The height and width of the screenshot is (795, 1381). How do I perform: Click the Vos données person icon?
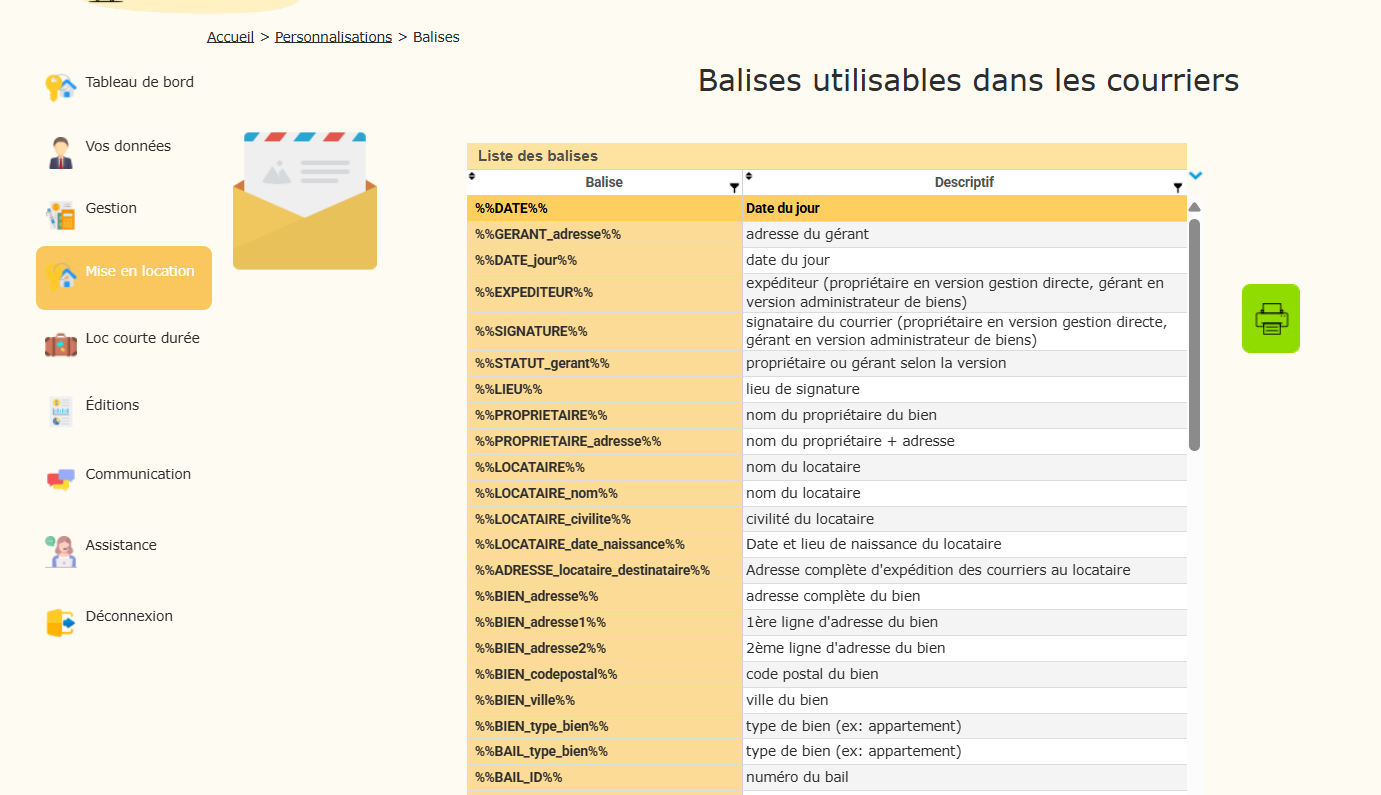pyautogui.click(x=61, y=152)
